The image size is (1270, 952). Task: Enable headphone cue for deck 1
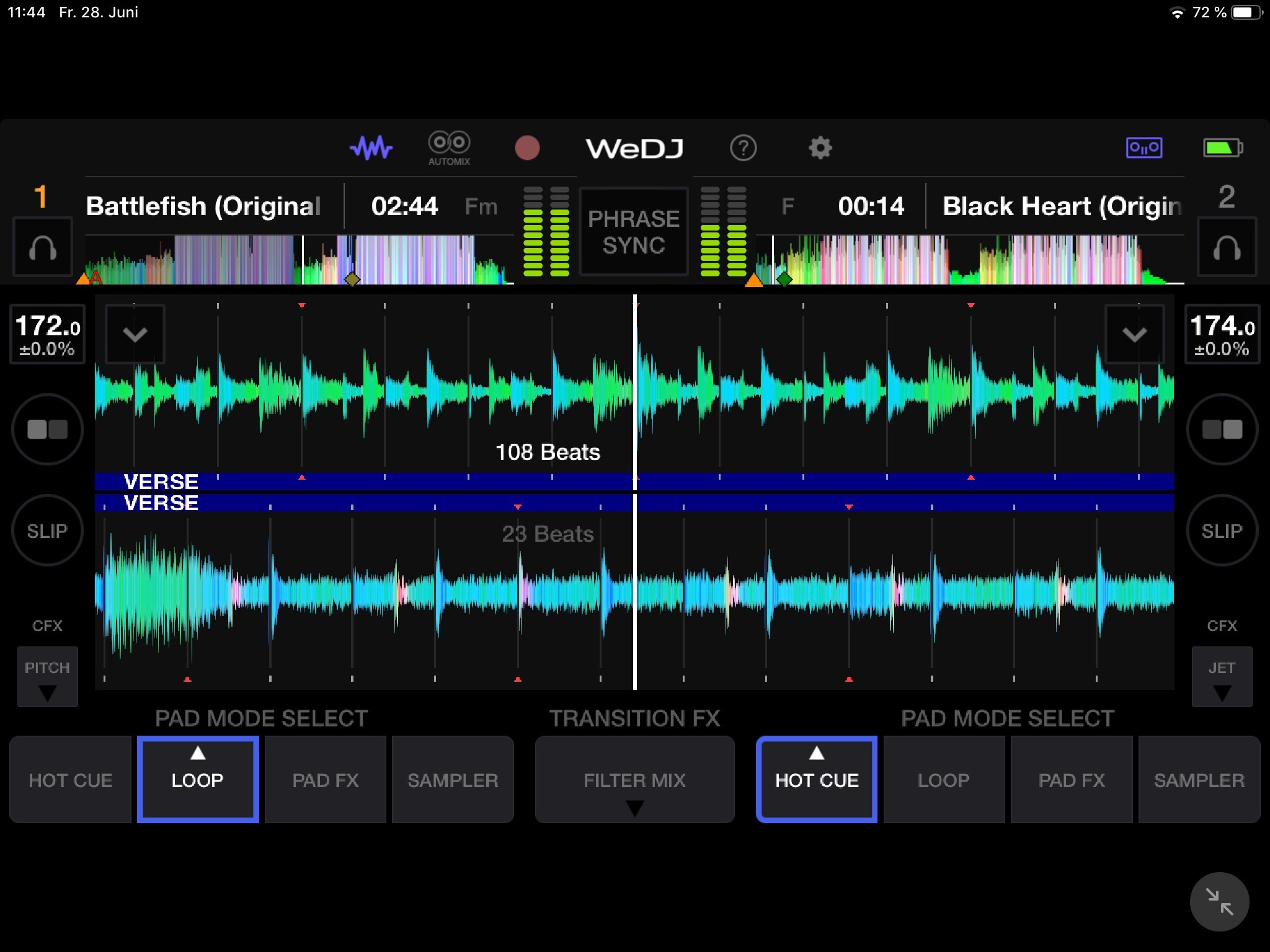[43, 248]
